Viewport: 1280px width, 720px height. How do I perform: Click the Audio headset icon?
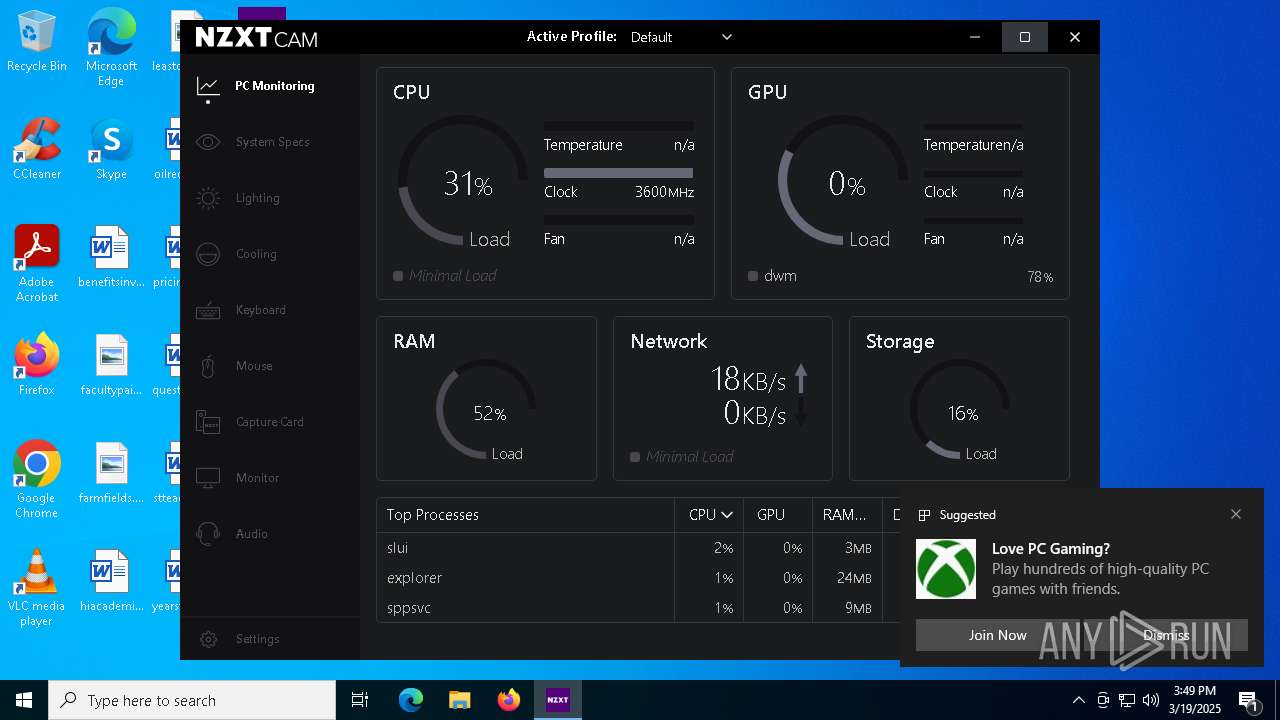point(208,534)
